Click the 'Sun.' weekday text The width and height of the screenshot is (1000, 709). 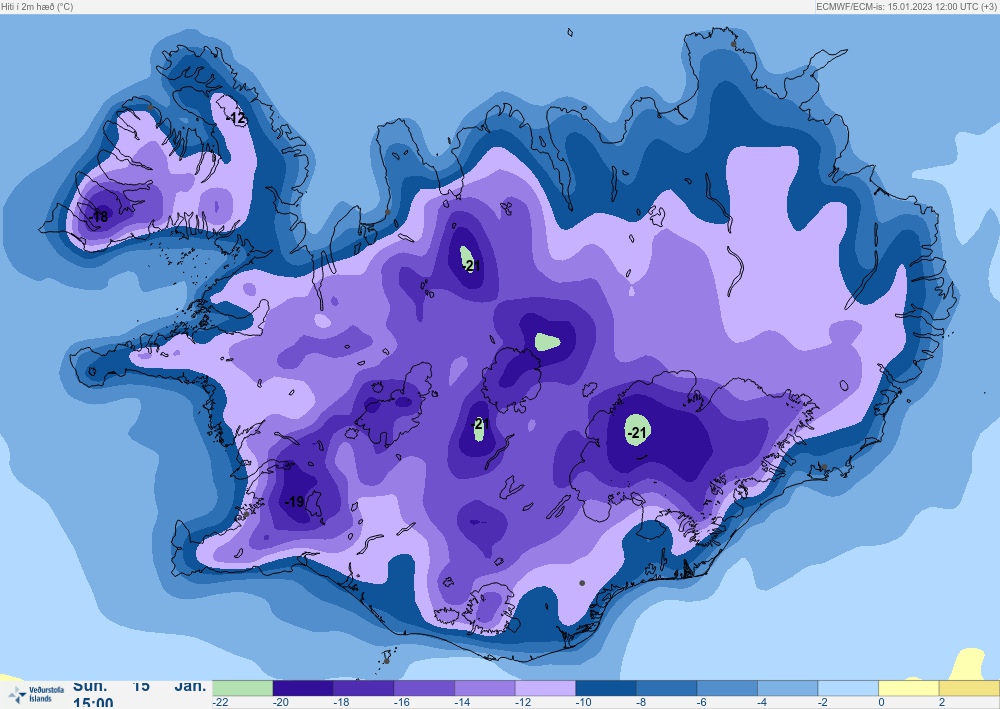click(90, 687)
